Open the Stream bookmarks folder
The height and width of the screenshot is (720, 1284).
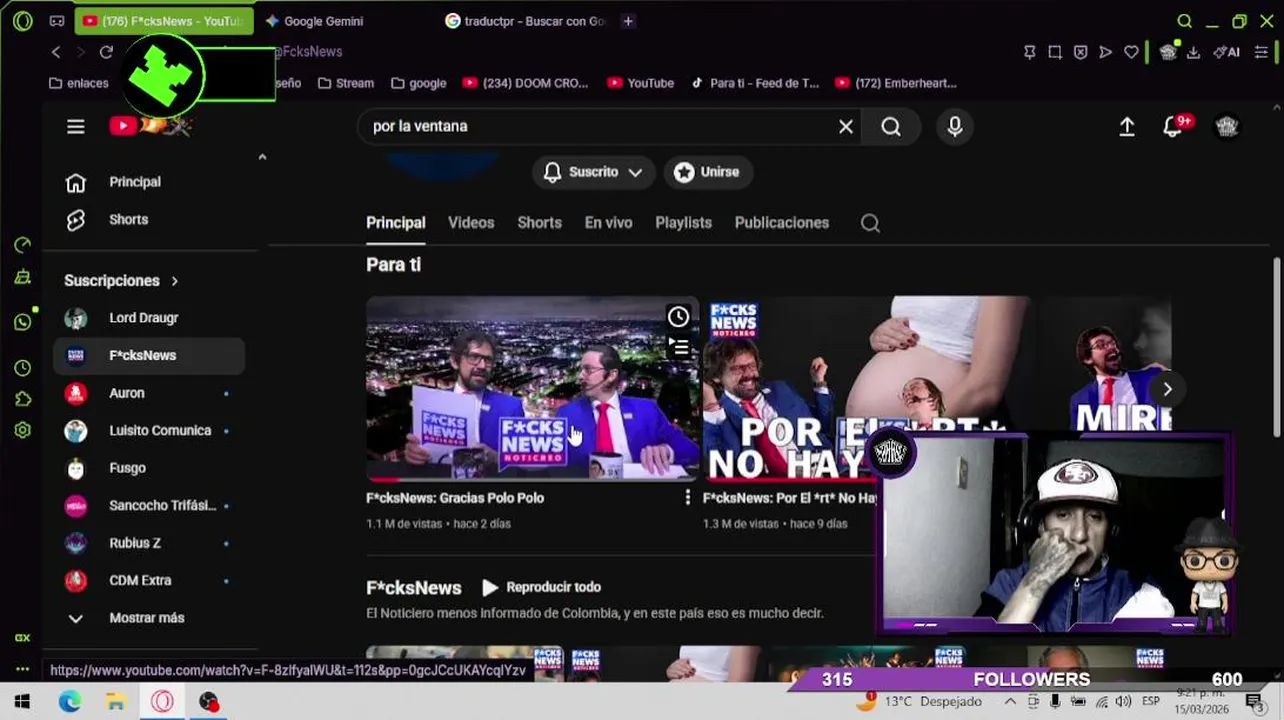346,83
